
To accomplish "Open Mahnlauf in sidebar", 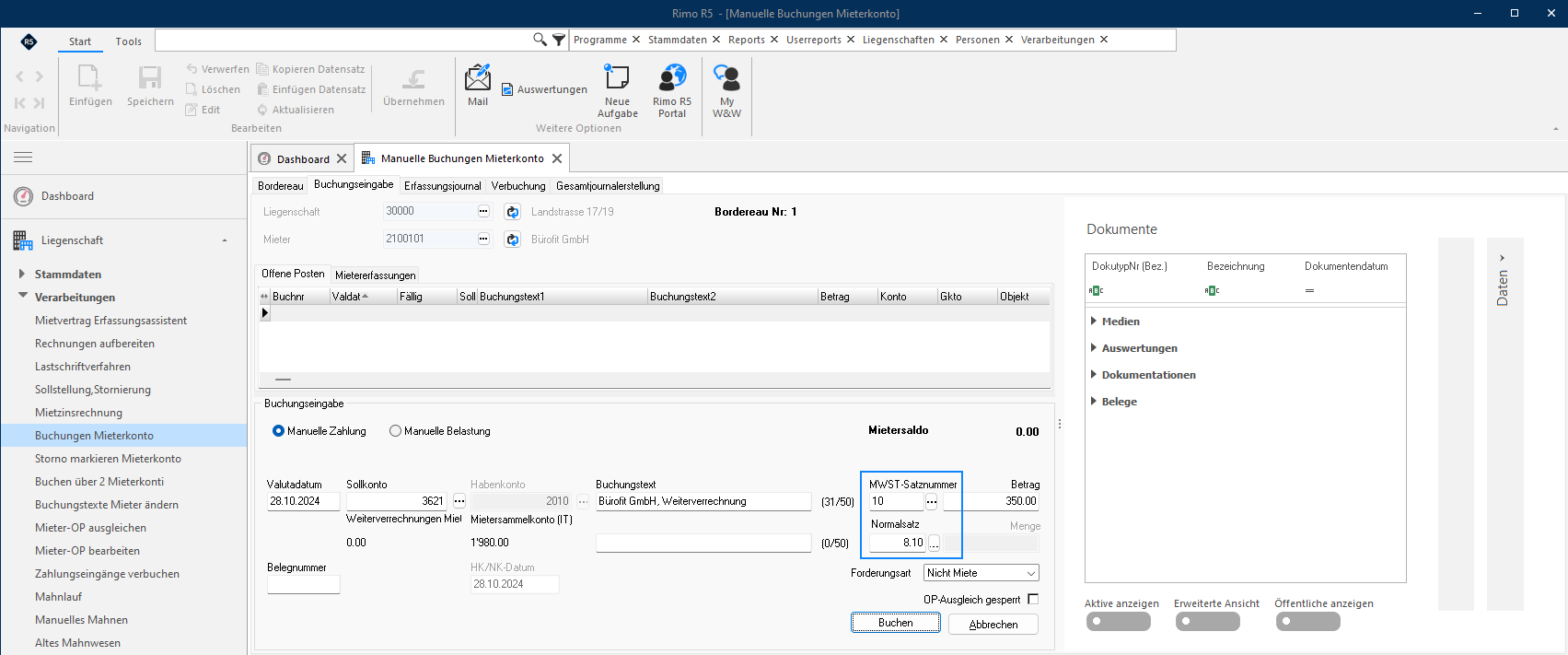I will 58,597.
